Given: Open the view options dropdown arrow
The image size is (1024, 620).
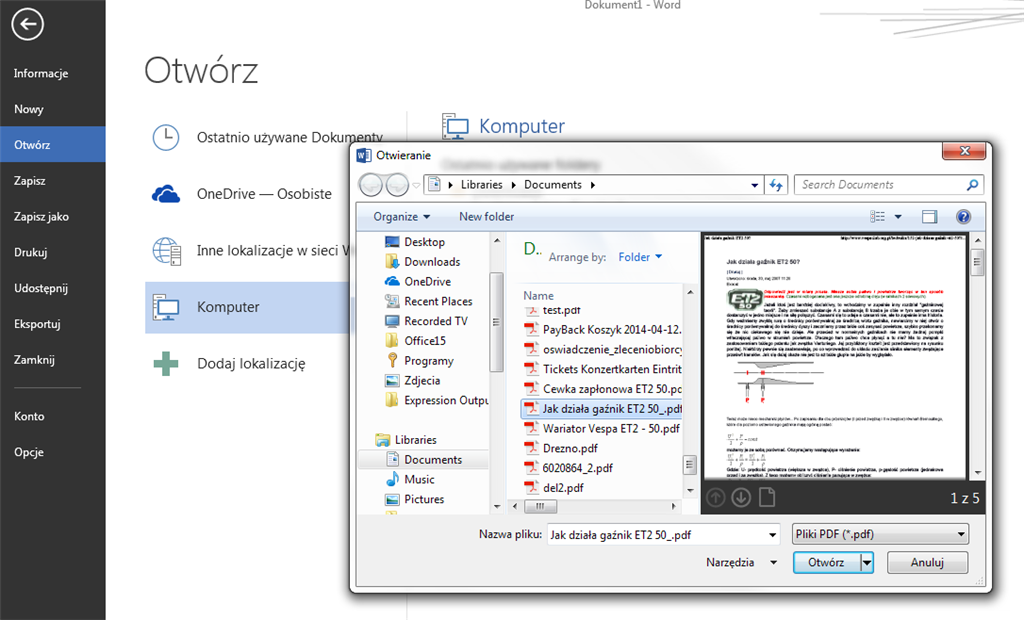Looking at the screenshot, I should [898, 216].
